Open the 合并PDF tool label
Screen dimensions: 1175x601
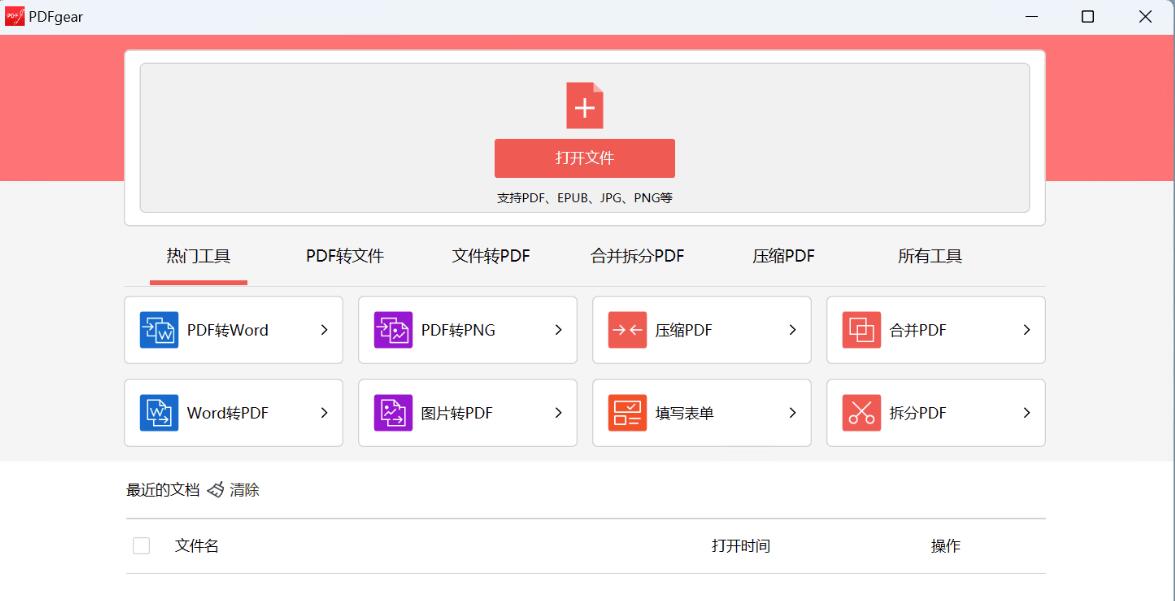pos(918,330)
